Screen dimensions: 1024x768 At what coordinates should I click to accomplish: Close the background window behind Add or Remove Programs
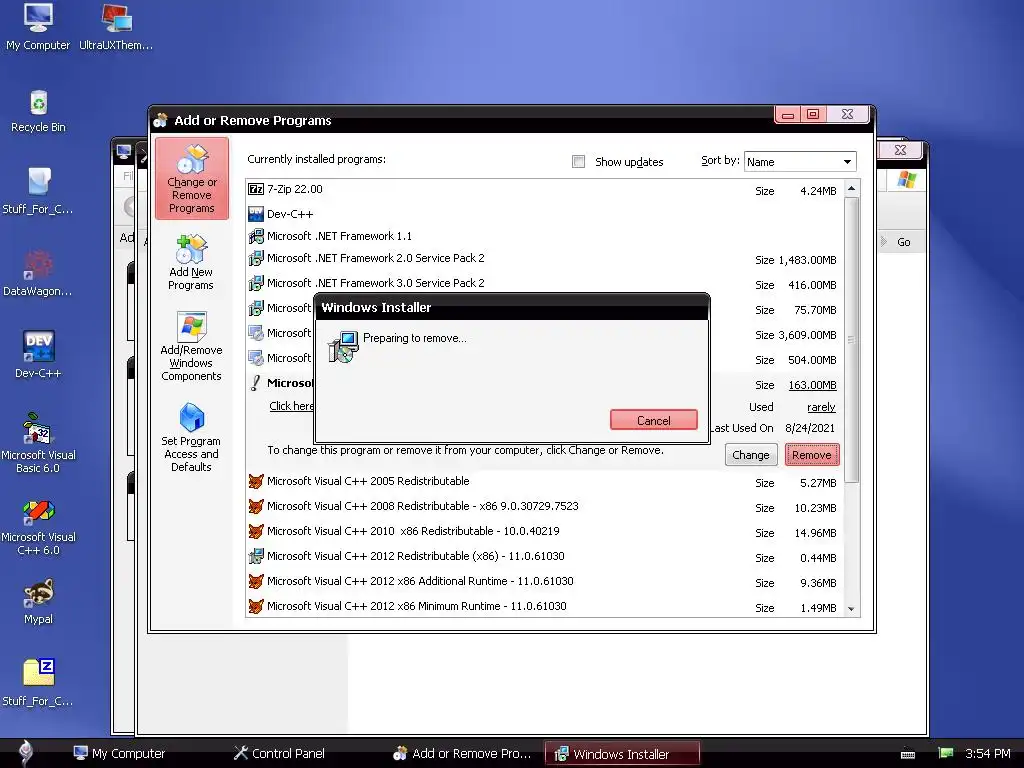pos(900,150)
